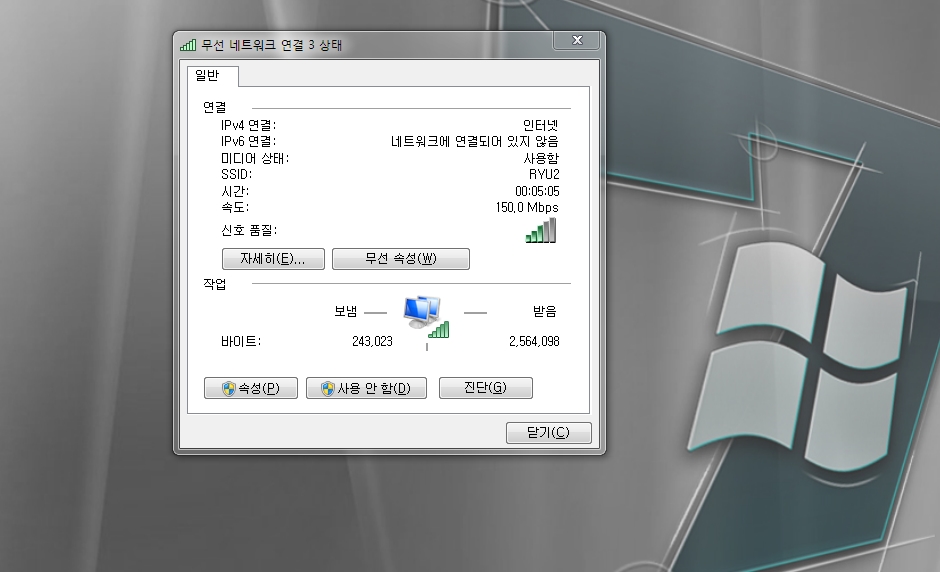Click the wireless signal icon in title bar

tap(188, 45)
